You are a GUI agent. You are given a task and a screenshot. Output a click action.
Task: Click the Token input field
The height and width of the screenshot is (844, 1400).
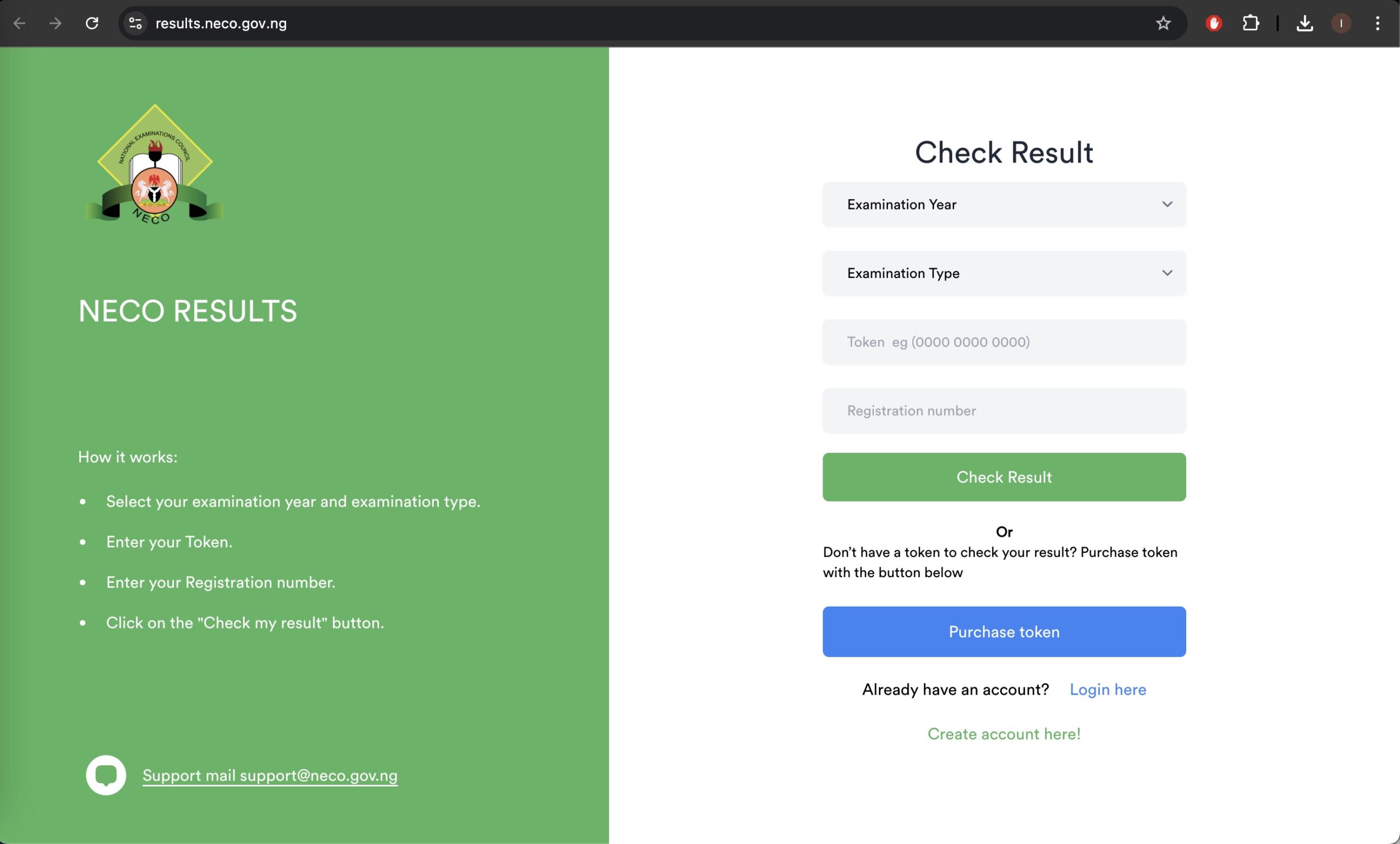point(1004,342)
